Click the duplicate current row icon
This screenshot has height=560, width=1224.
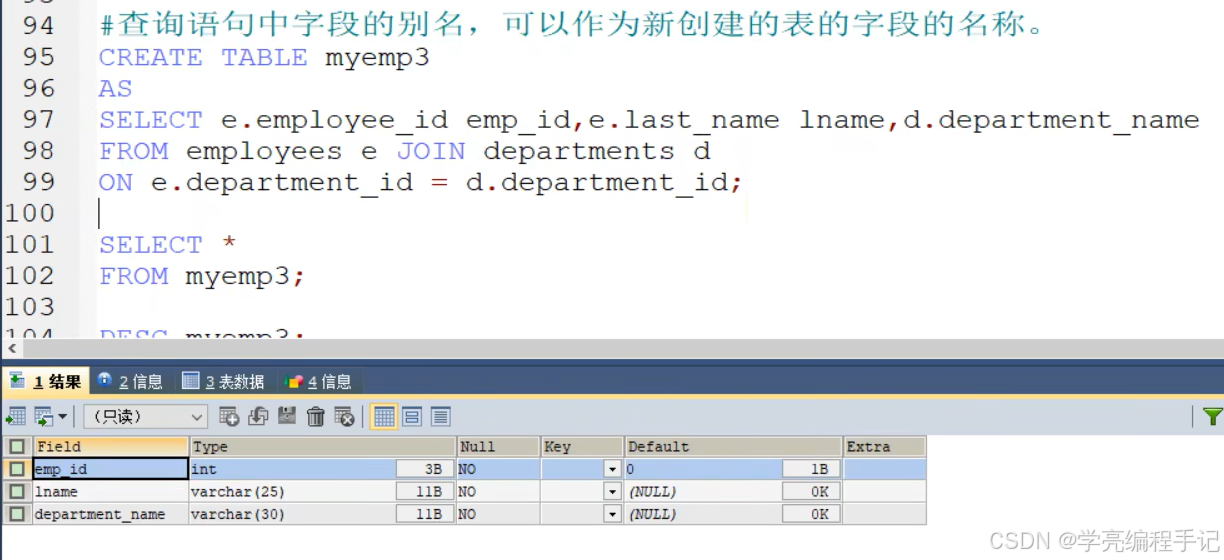[x=258, y=417]
